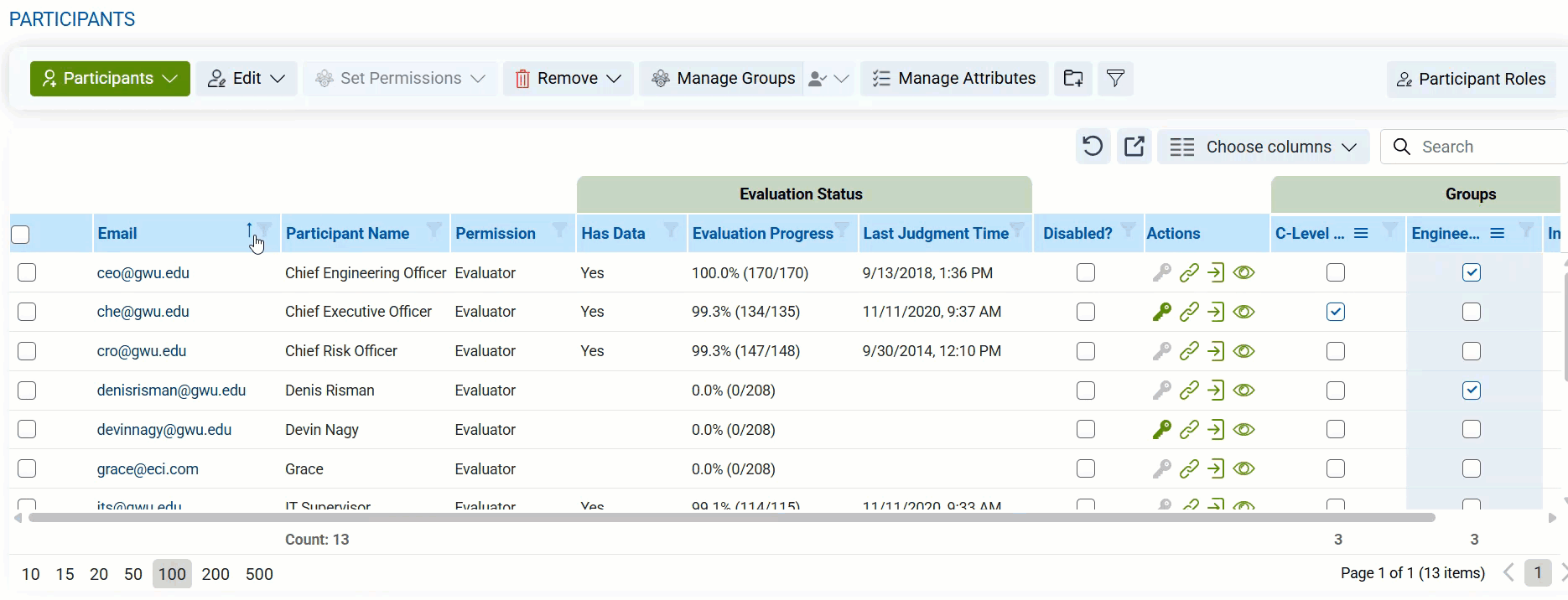Click the link icon for cro@gwu.edu
The height and width of the screenshot is (600, 1568).
(x=1189, y=351)
